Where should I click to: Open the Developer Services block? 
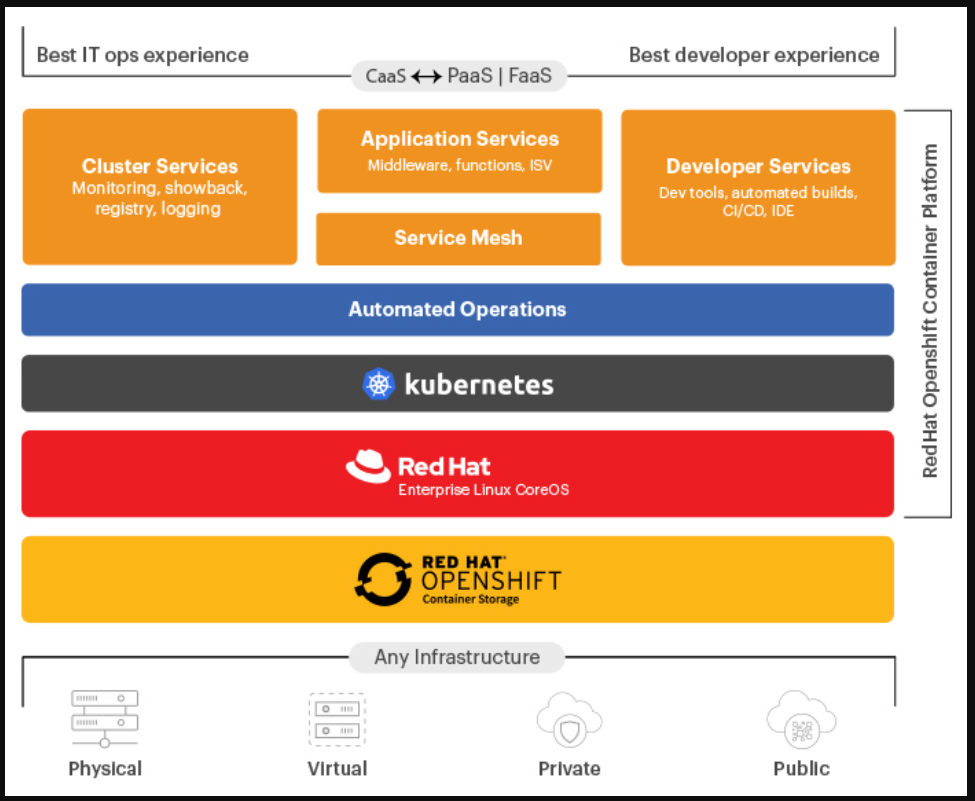coord(758,187)
